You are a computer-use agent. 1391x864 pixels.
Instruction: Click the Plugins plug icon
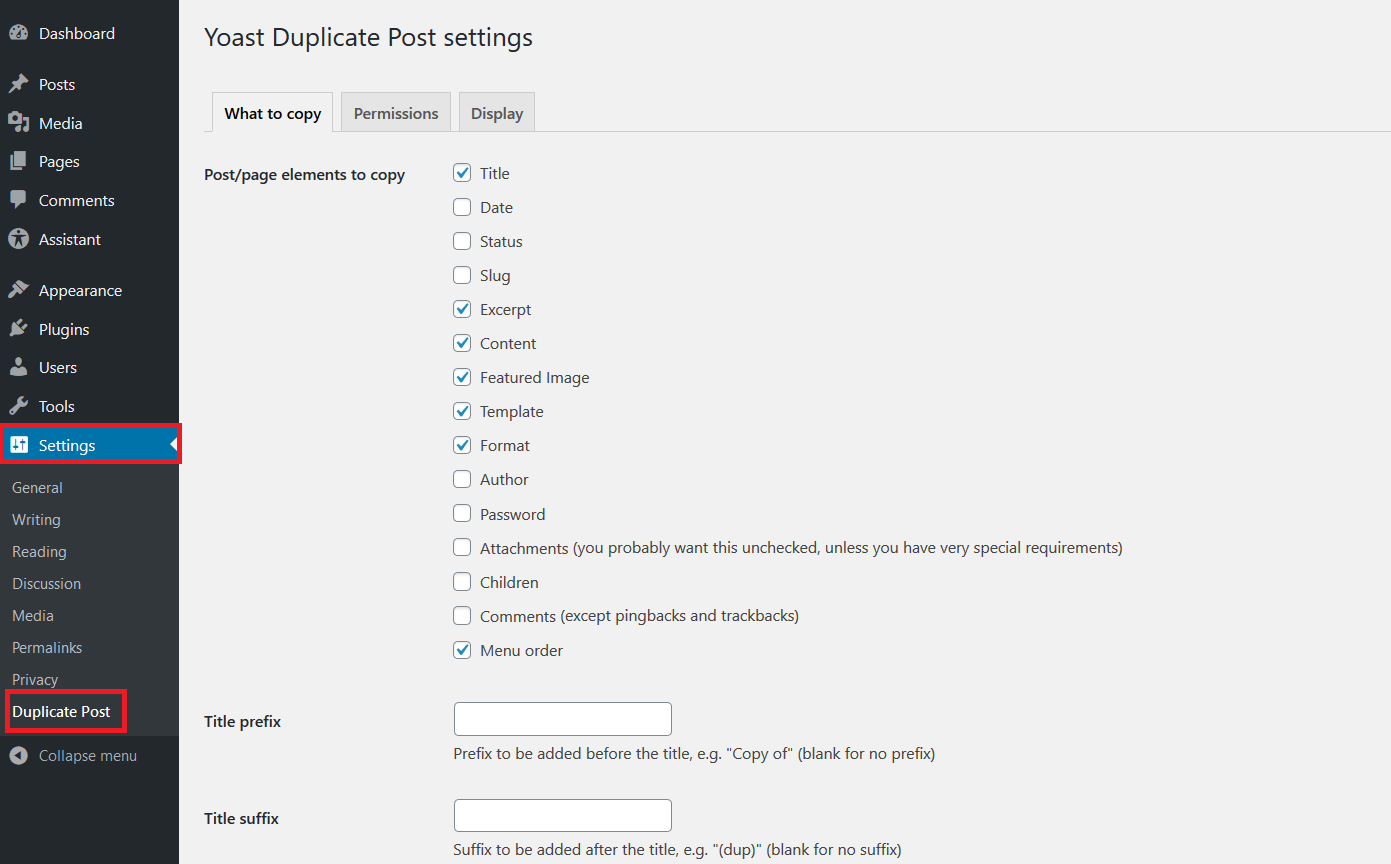18,329
